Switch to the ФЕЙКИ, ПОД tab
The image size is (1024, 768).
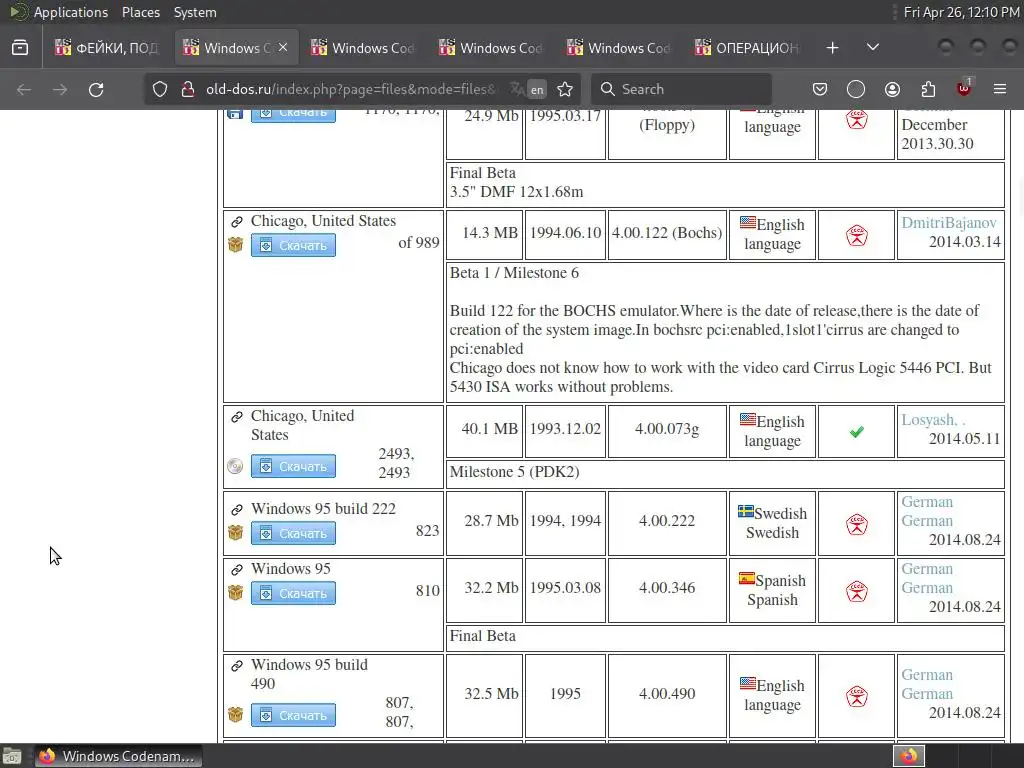click(x=108, y=48)
